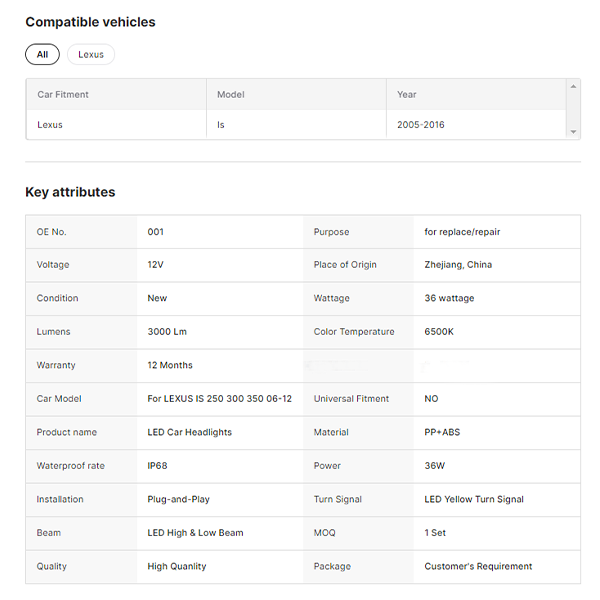Screen dimensions: 600x600
Task: Click the fitment table scroll up arrow
Action: pyautogui.click(x=573, y=87)
